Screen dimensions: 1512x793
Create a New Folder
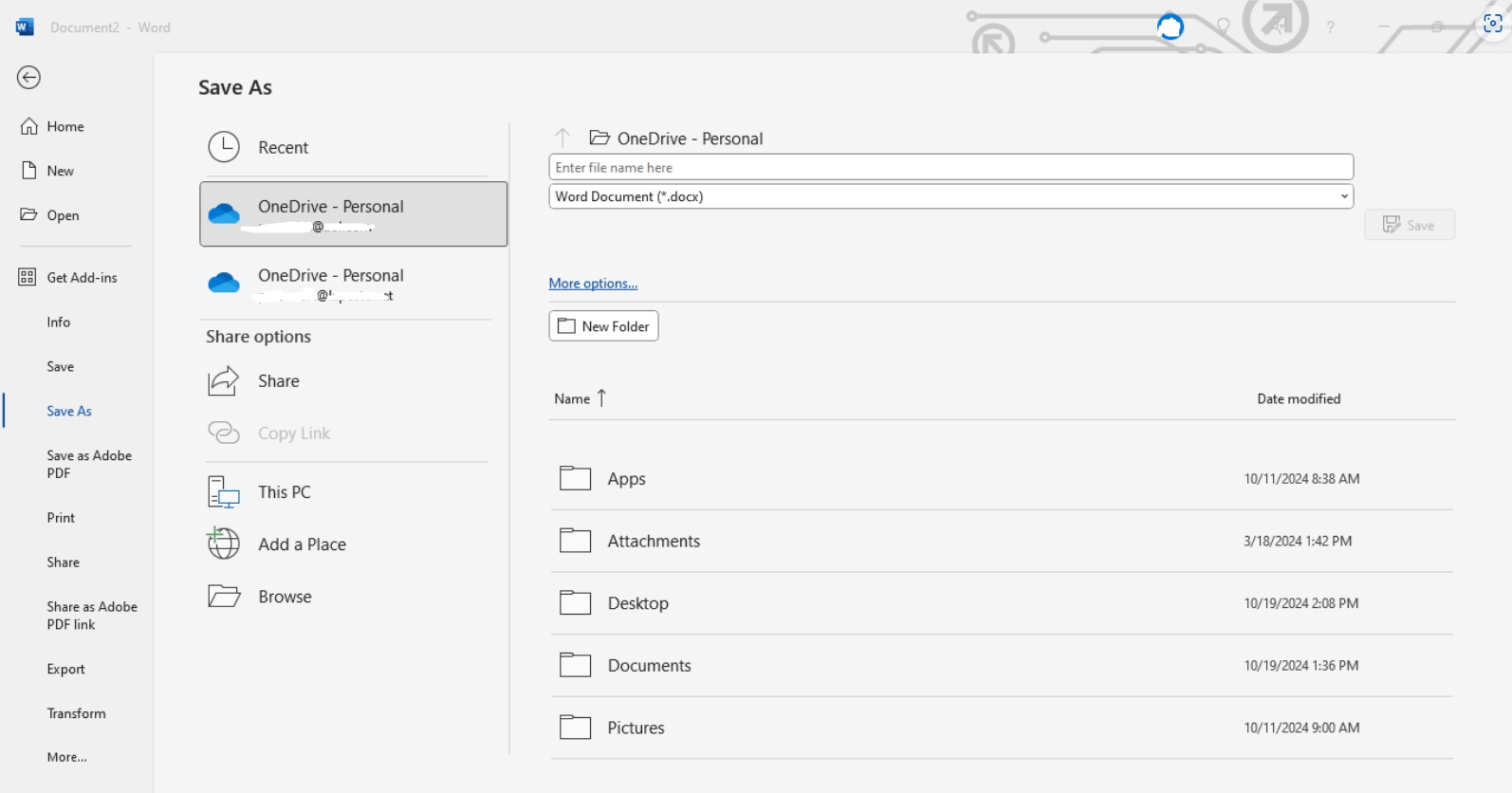[x=603, y=326]
